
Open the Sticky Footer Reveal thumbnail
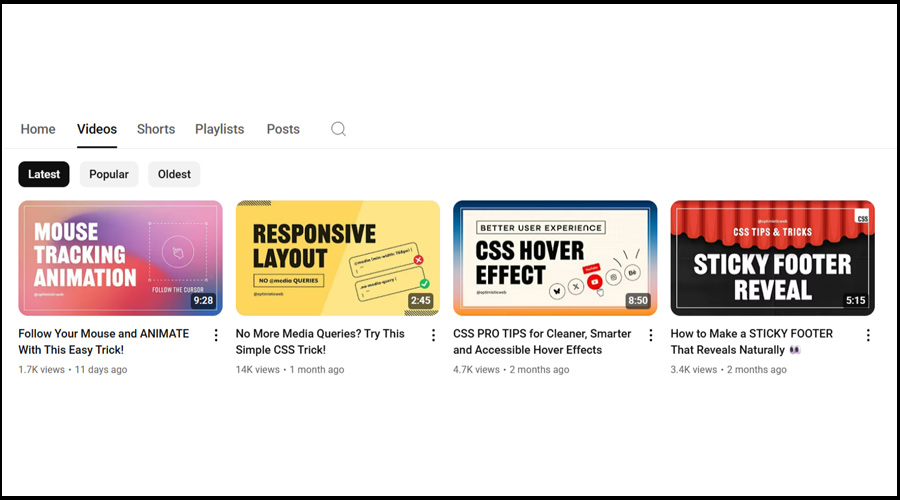[x=772, y=258]
